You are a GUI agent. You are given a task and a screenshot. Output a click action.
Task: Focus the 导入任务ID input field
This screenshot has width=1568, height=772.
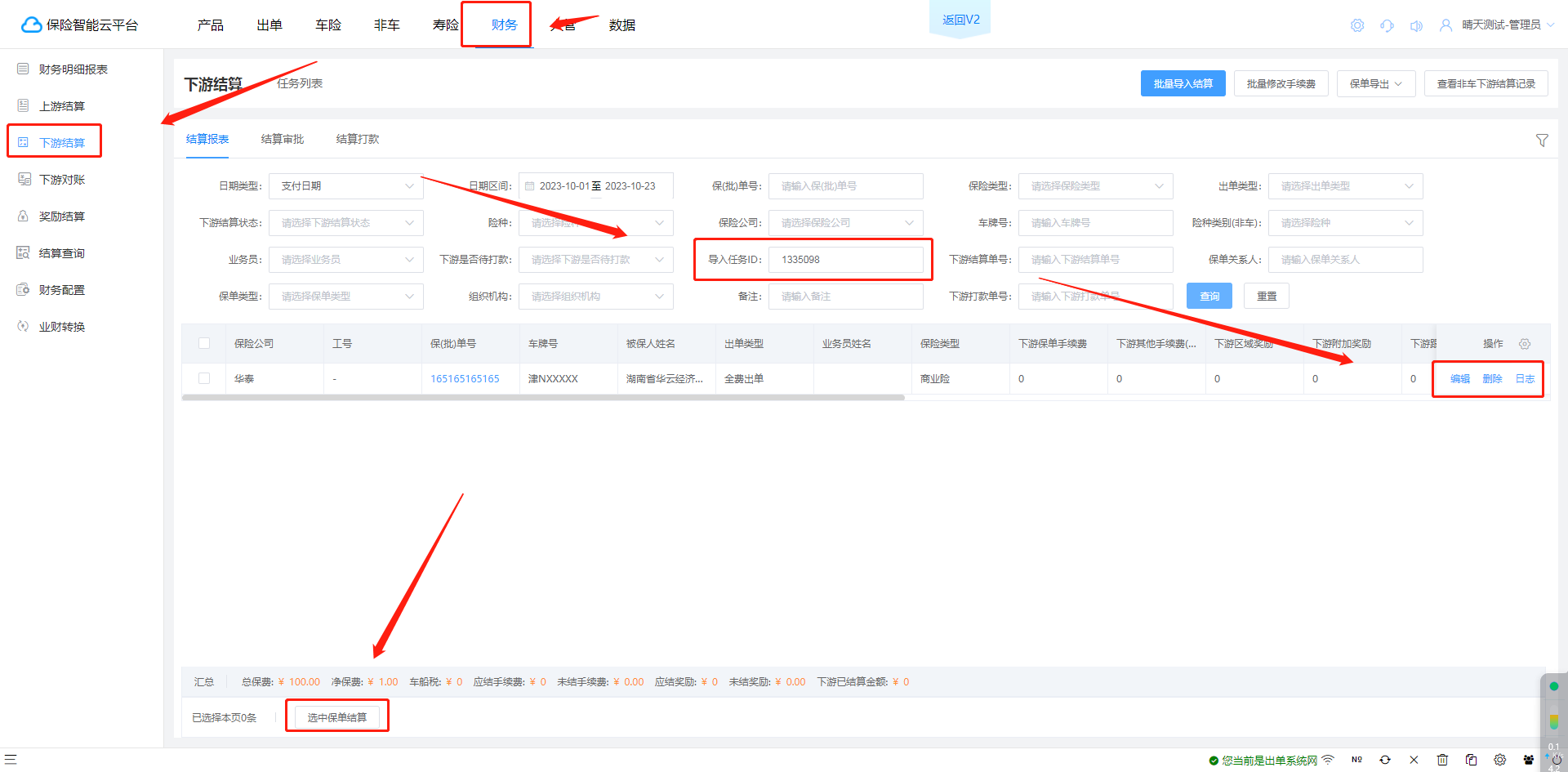[846, 260]
